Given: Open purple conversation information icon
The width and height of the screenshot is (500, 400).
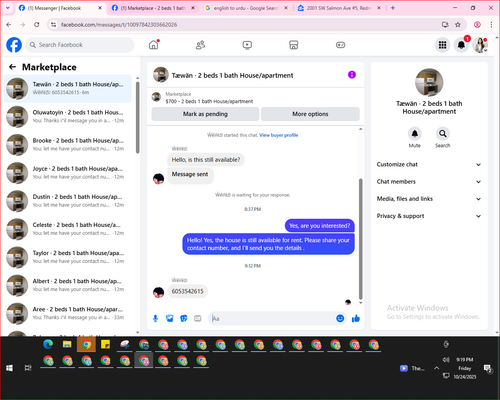Looking at the screenshot, I should pyautogui.click(x=352, y=75).
